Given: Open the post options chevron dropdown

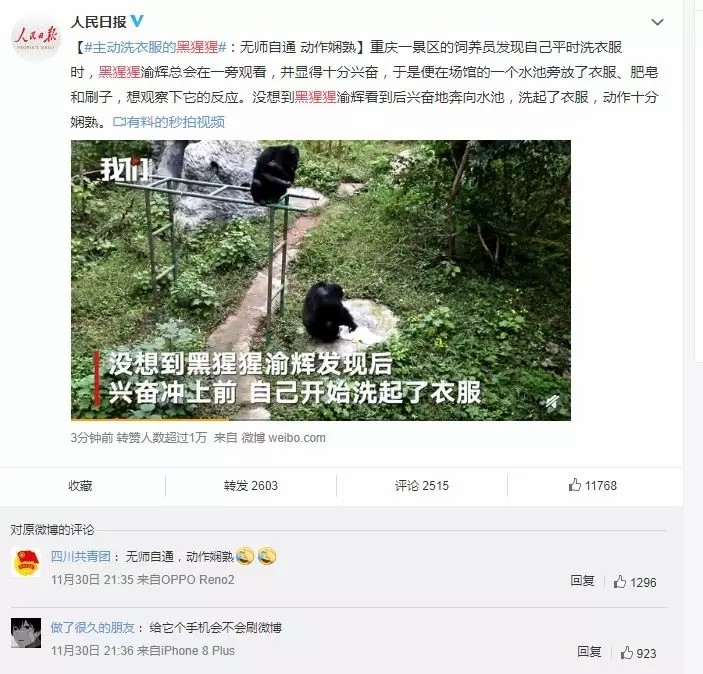Looking at the screenshot, I should (657, 22).
